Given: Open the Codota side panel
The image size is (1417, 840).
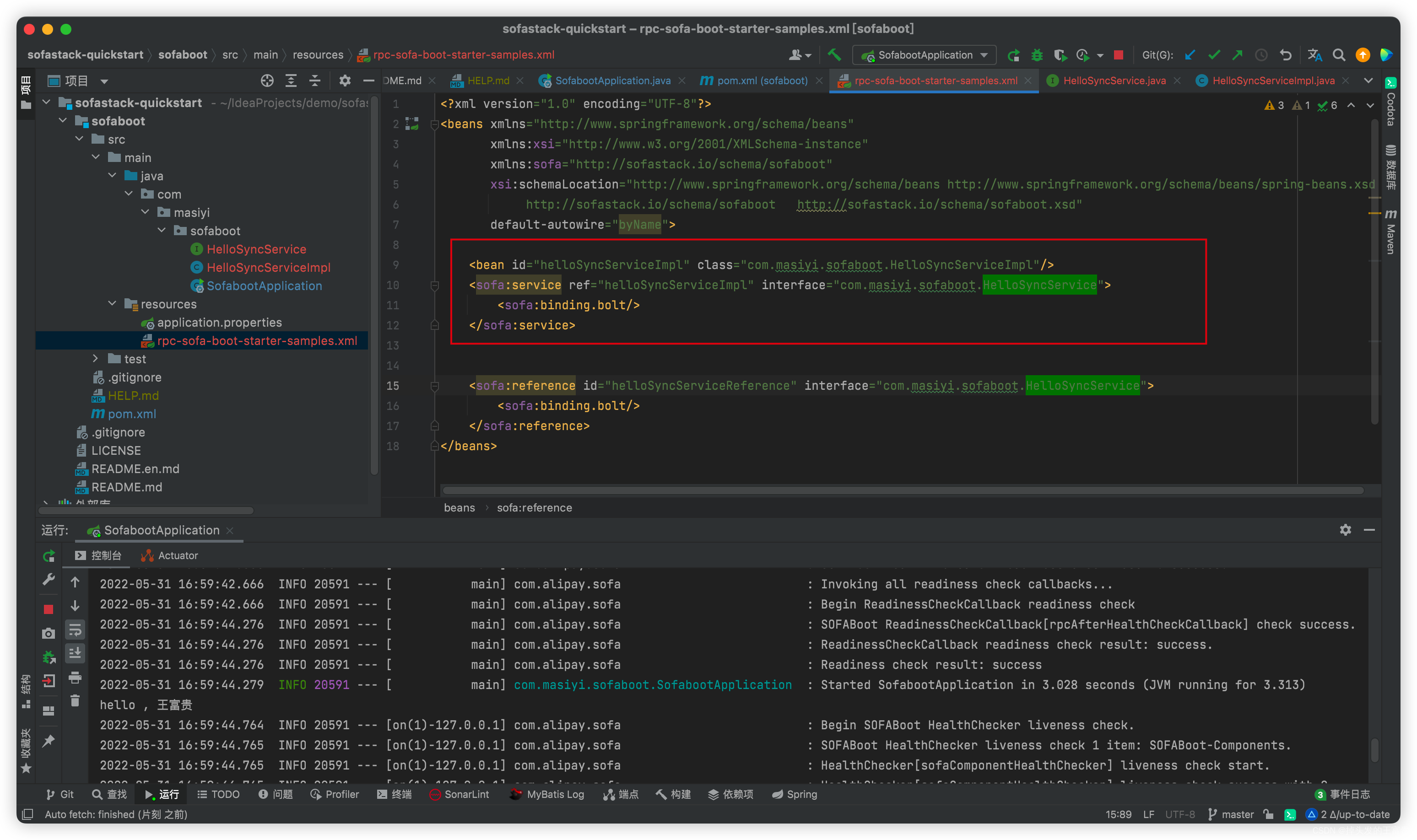Looking at the screenshot, I should (1391, 102).
